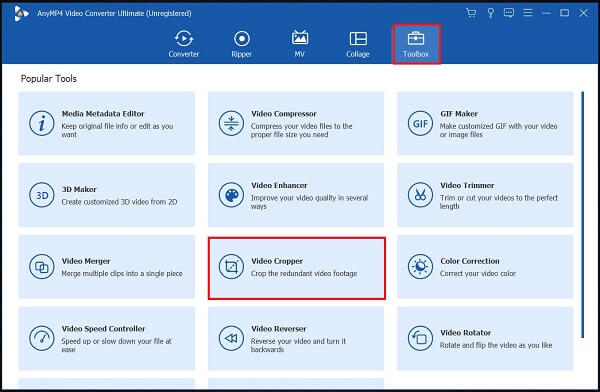This screenshot has width=600, height=392.
Task: Launch GIF Maker tool title
Action: tap(459, 114)
